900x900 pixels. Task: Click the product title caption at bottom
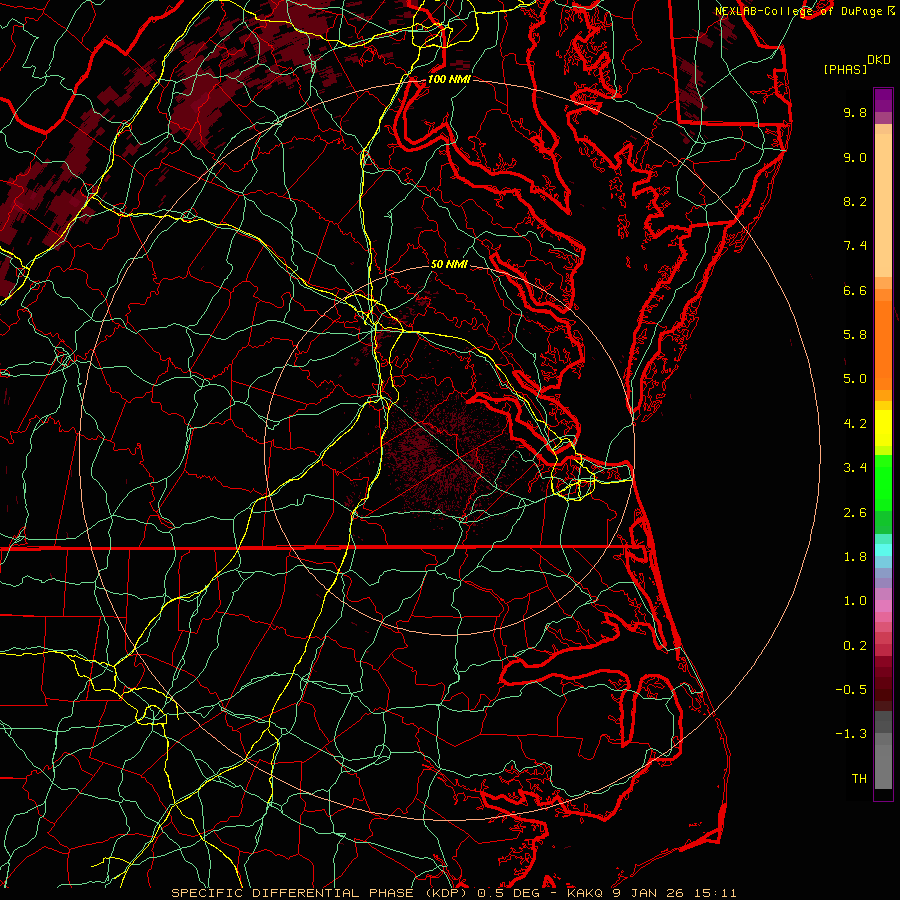[453, 893]
